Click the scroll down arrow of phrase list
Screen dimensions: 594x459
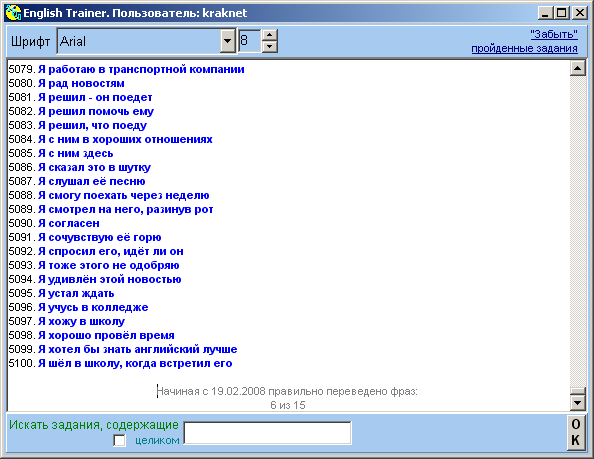[x=578, y=403]
